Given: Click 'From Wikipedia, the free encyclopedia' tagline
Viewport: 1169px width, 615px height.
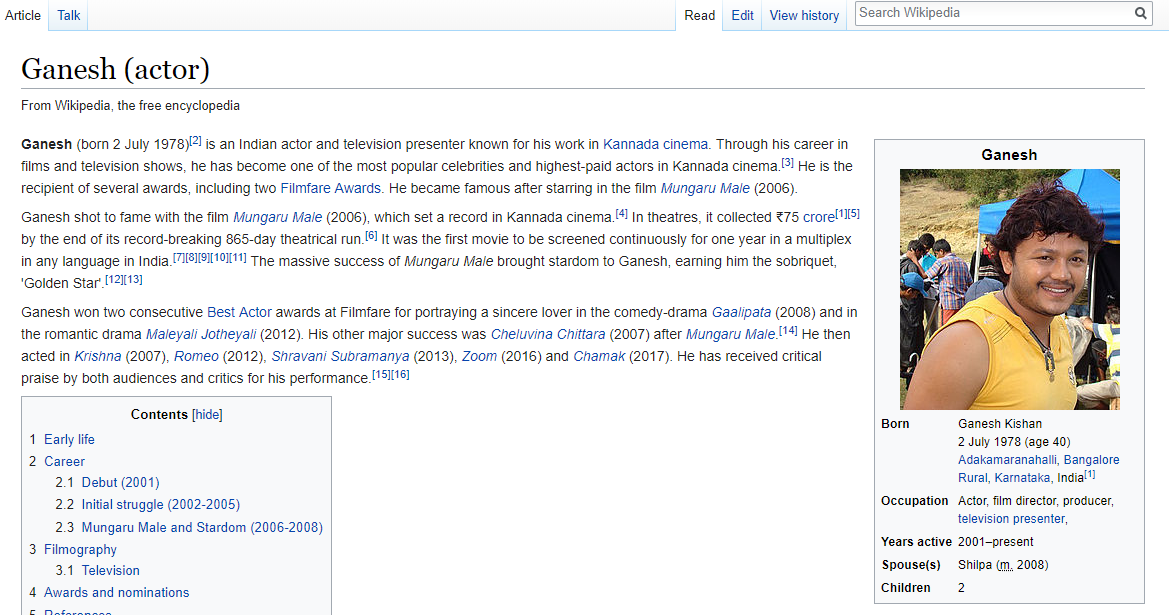Looking at the screenshot, I should 130,106.
